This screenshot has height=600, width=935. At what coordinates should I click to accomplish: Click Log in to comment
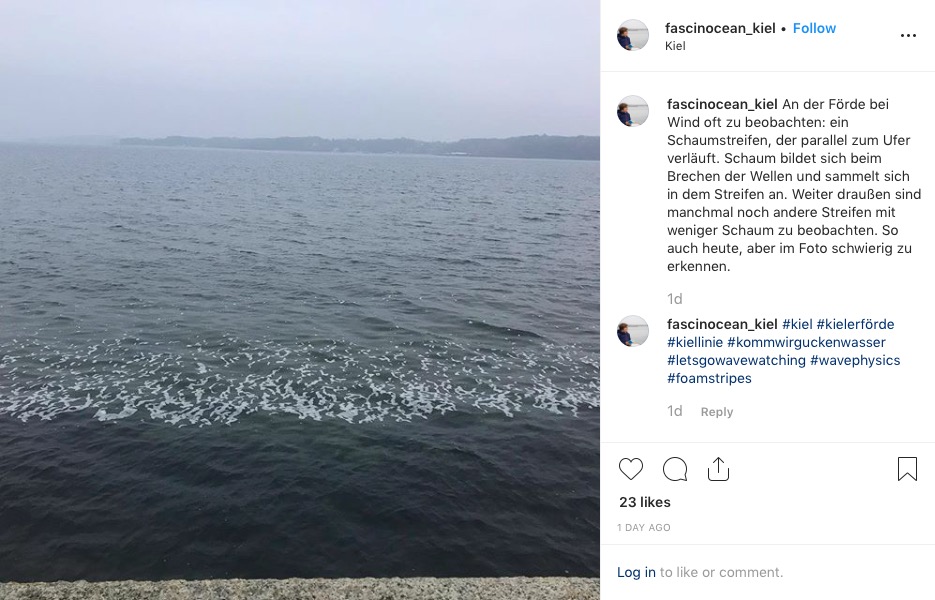click(x=636, y=572)
